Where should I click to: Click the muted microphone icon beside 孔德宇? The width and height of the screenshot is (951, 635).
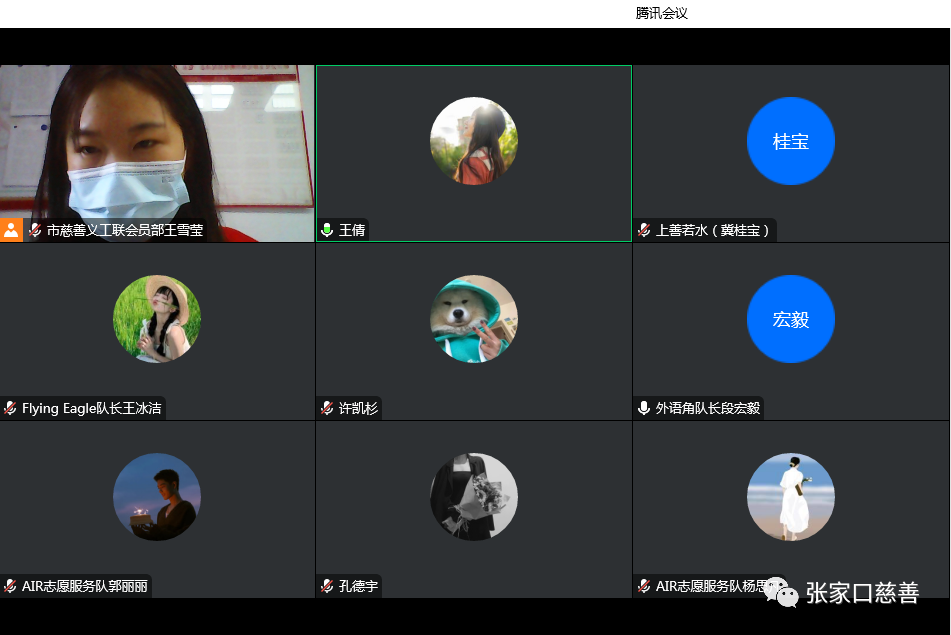(x=327, y=586)
